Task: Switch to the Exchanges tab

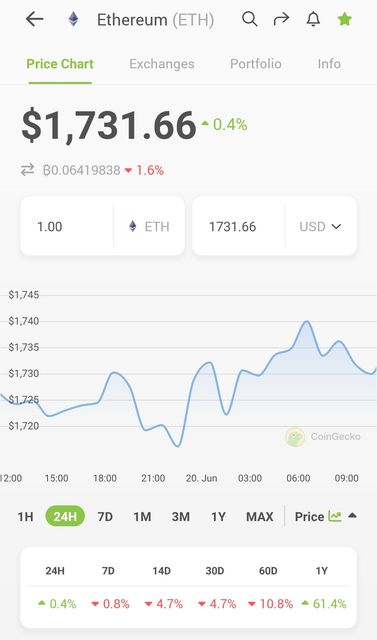Action: point(162,64)
